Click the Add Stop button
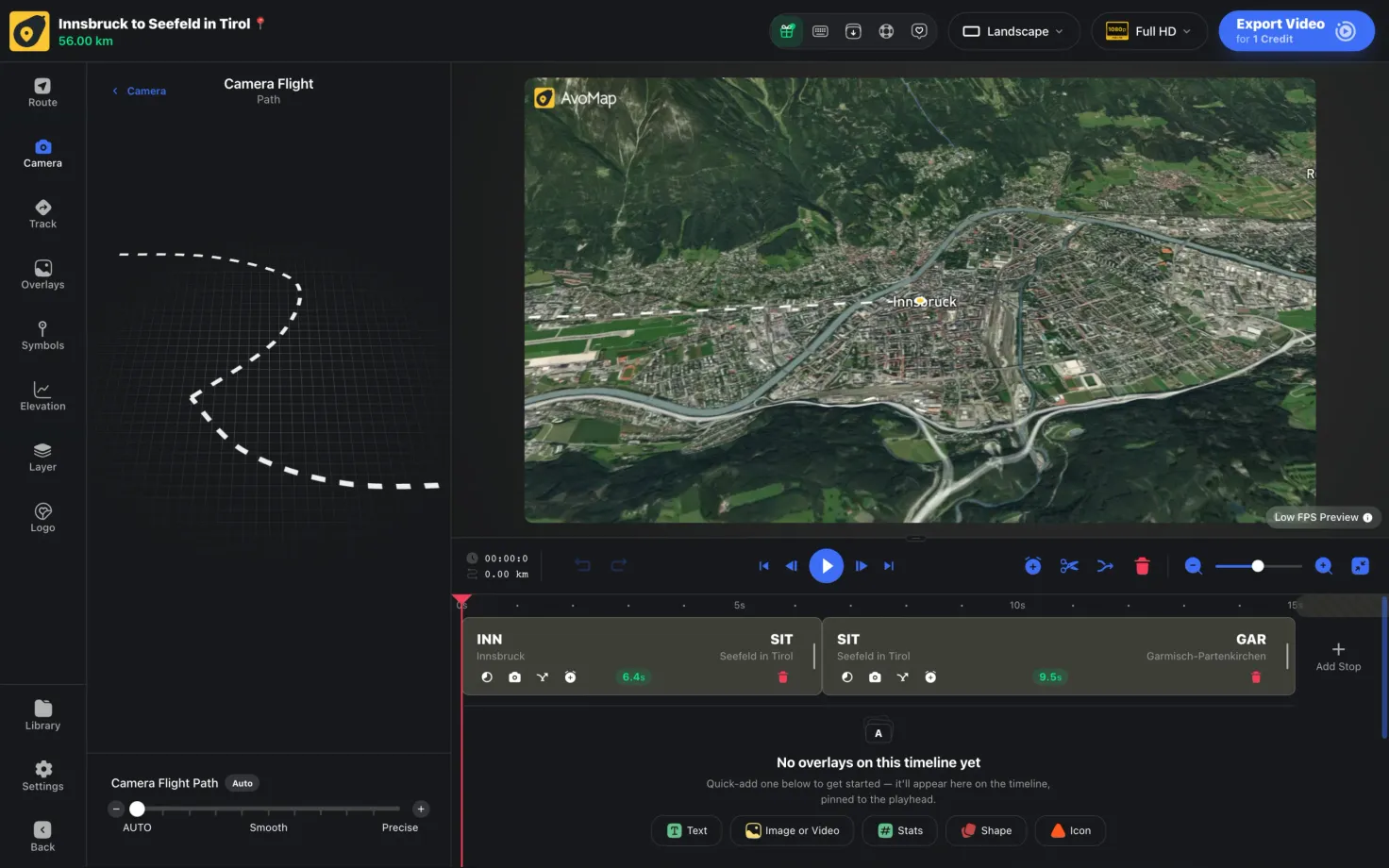Image resolution: width=1389 pixels, height=868 pixels. [1338, 657]
